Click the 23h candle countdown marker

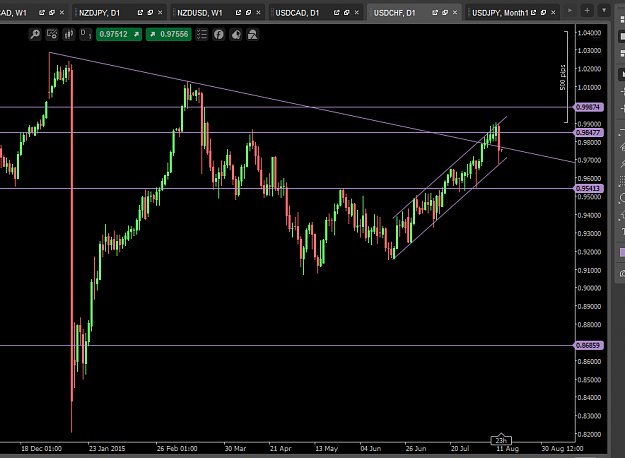coord(501,440)
